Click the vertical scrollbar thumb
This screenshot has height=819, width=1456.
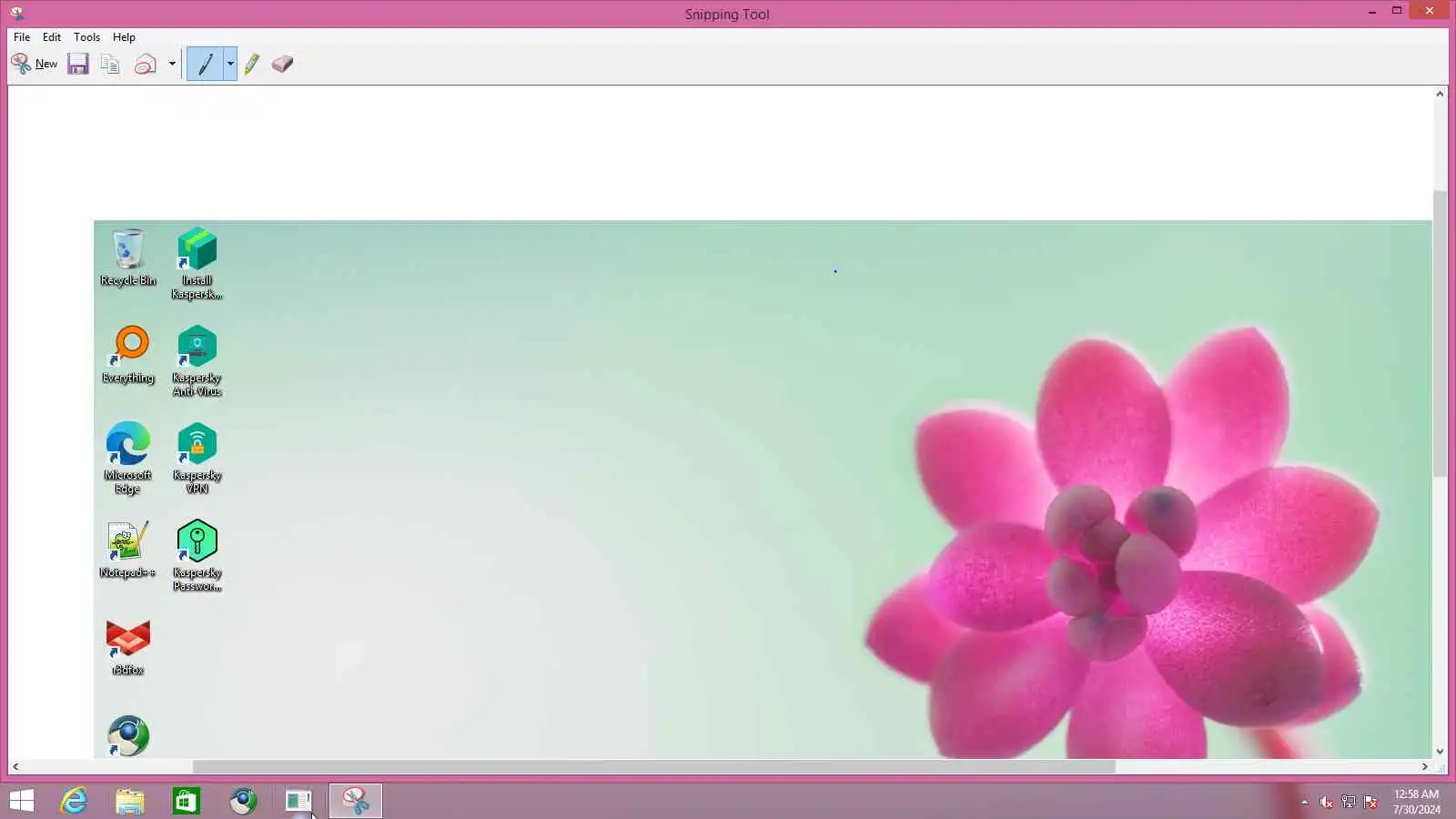[x=1440, y=334]
